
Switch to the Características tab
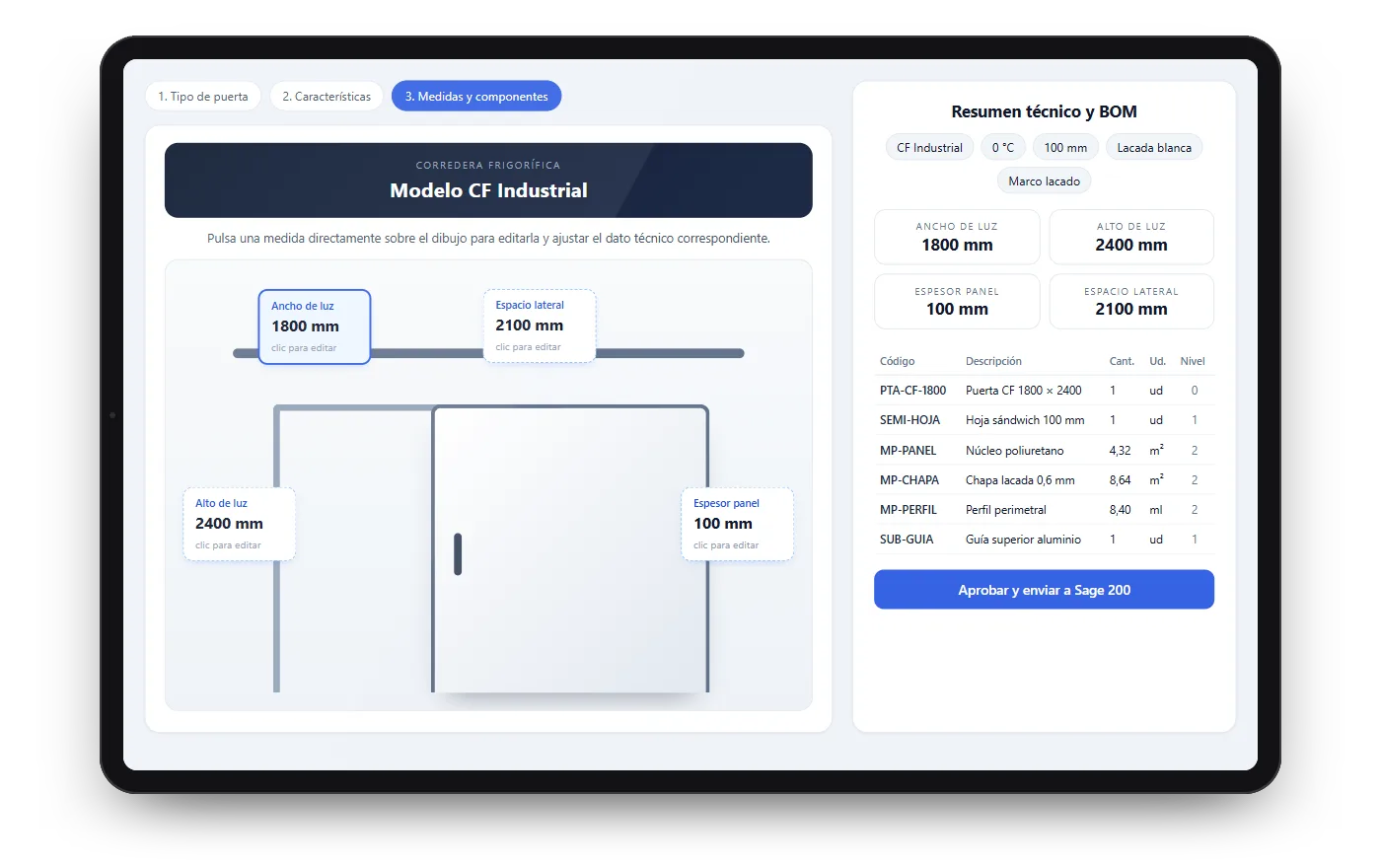pos(327,97)
